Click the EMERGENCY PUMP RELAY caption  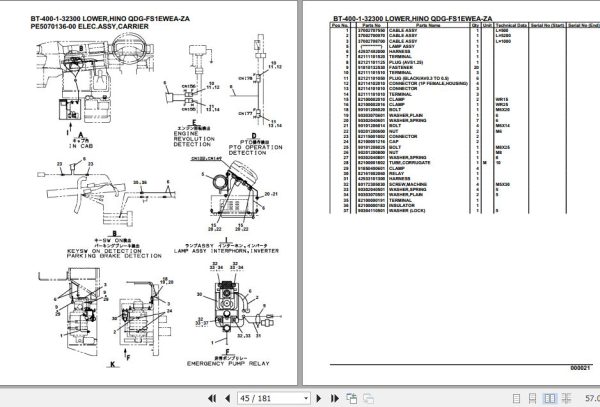click(228, 363)
